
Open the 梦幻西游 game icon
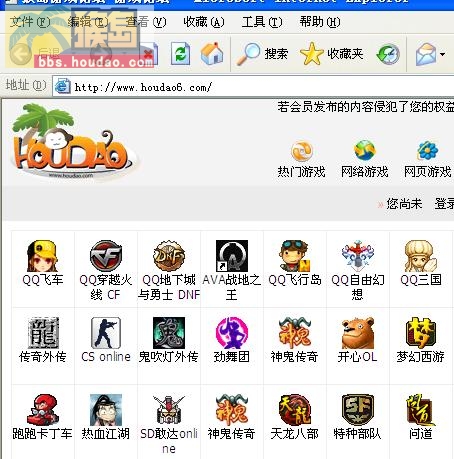(x=421, y=333)
